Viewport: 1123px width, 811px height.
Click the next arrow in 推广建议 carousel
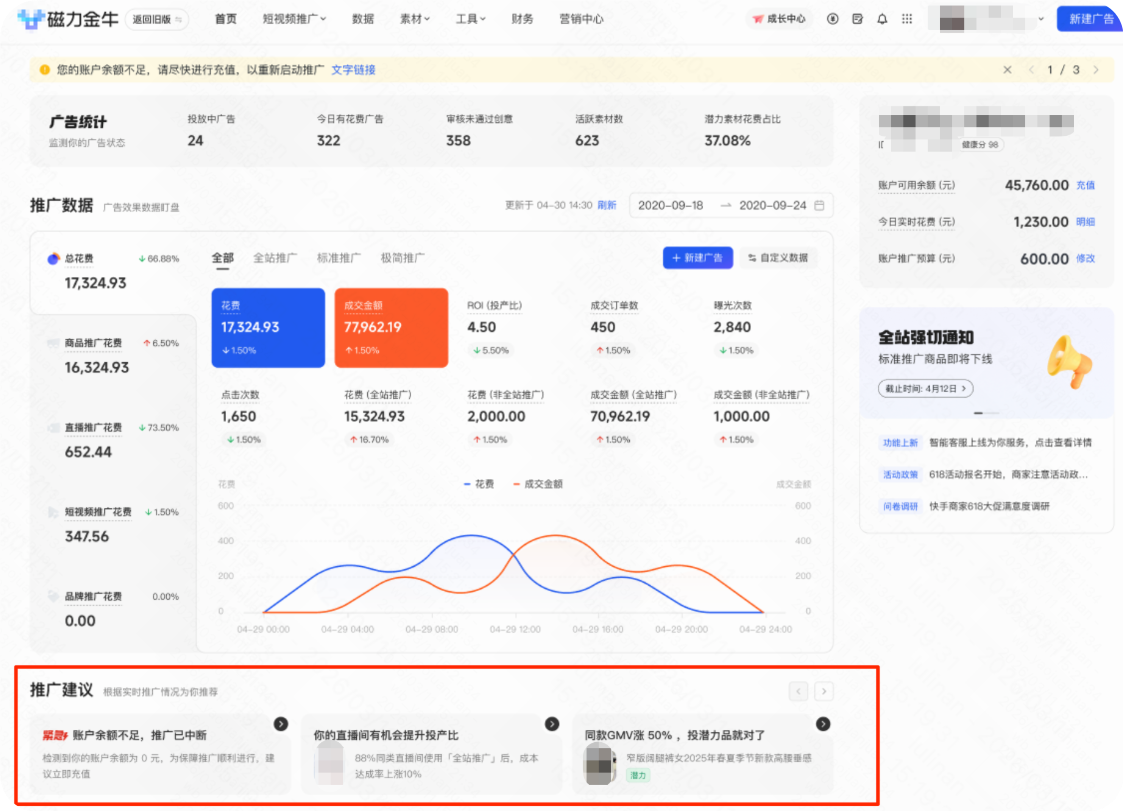point(823,691)
